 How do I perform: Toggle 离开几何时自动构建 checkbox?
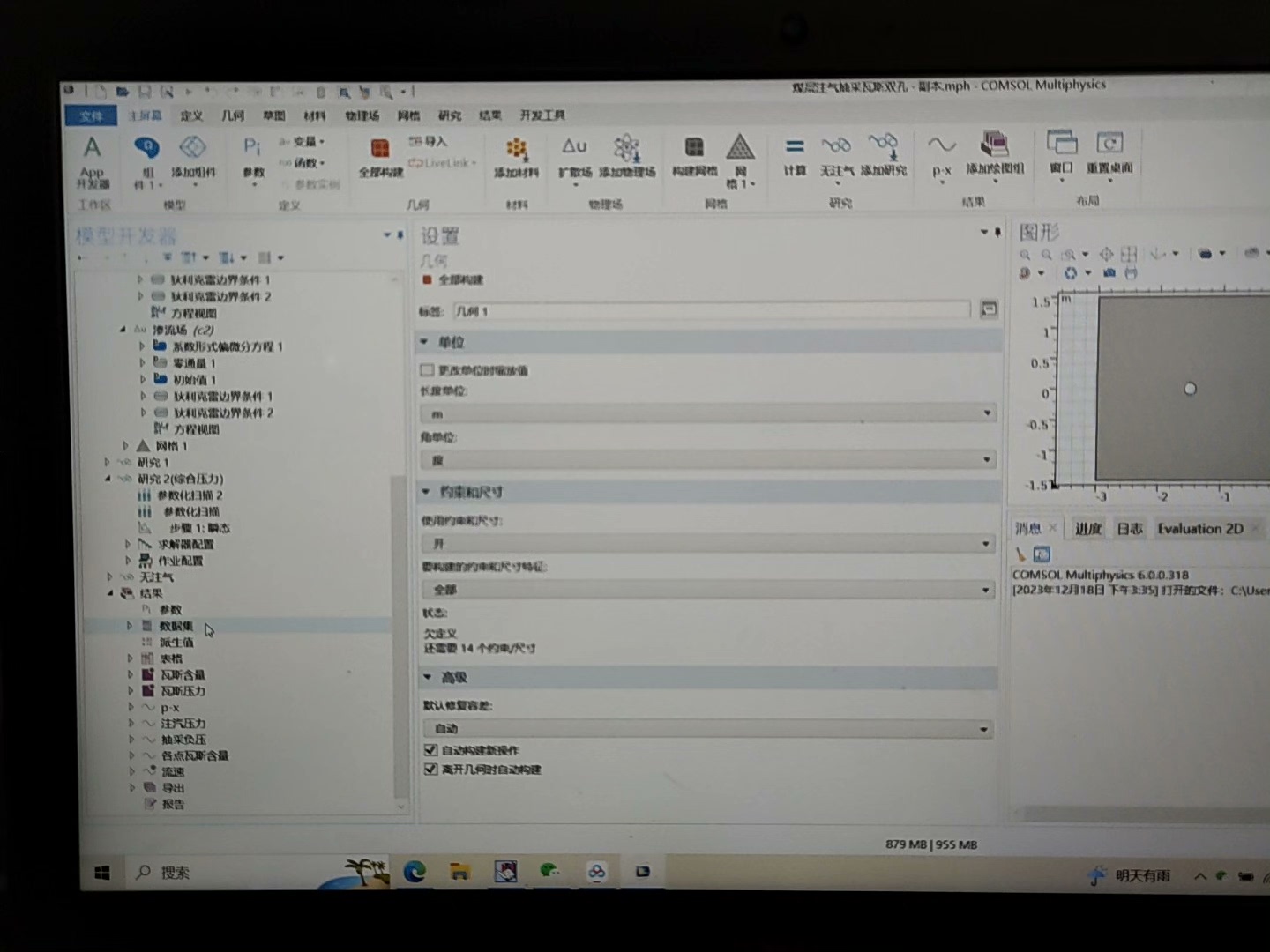click(x=430, y=770)
